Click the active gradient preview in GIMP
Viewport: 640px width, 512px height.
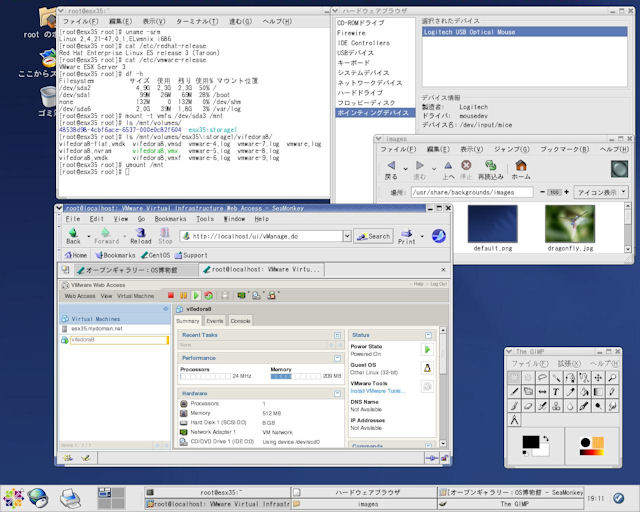coord(591,452)
